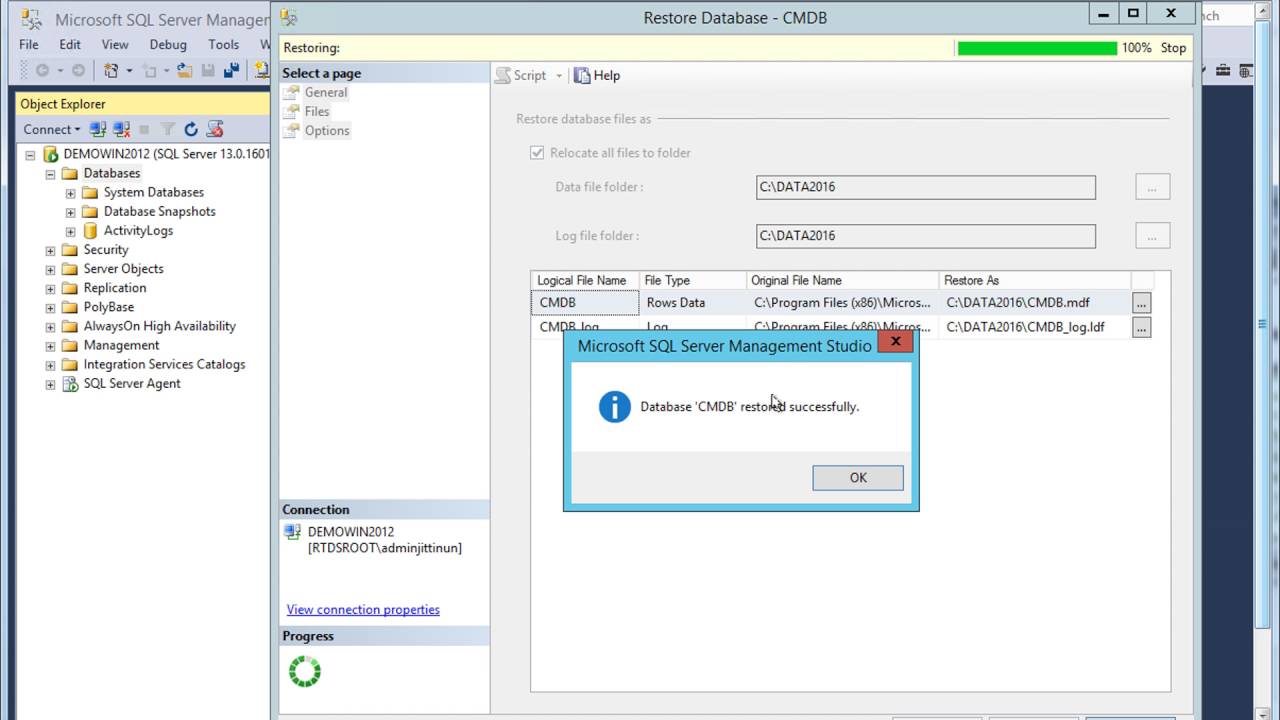1280x720 pixels.
Task: Click the toolbox icon in main toolbar
Action: [x=1222, y=70]
